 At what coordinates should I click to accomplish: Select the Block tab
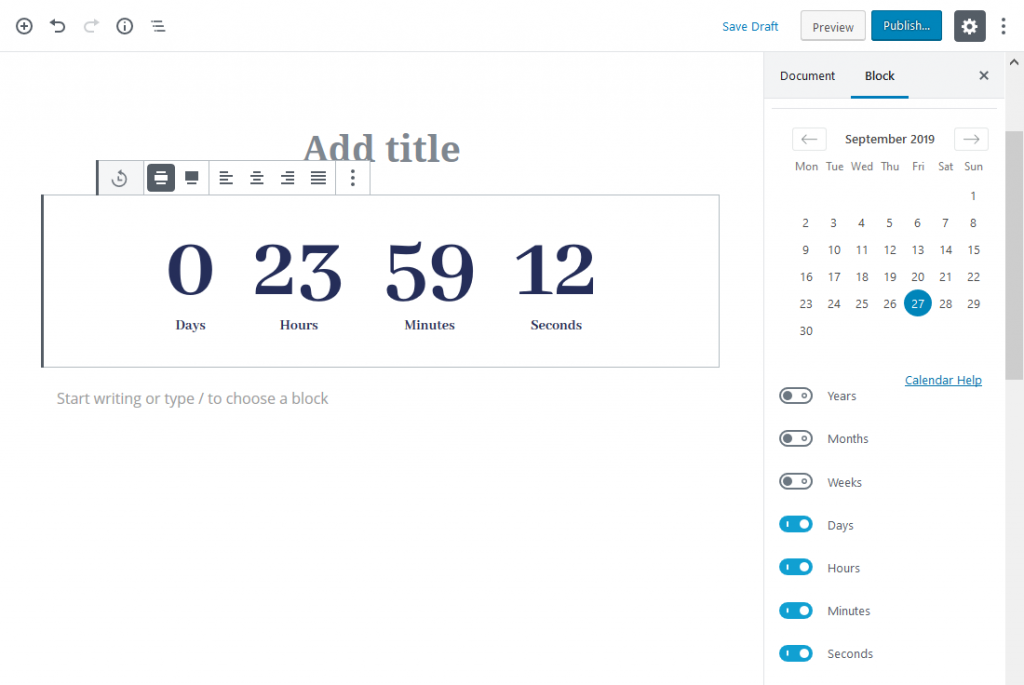[x=879, y=75]
